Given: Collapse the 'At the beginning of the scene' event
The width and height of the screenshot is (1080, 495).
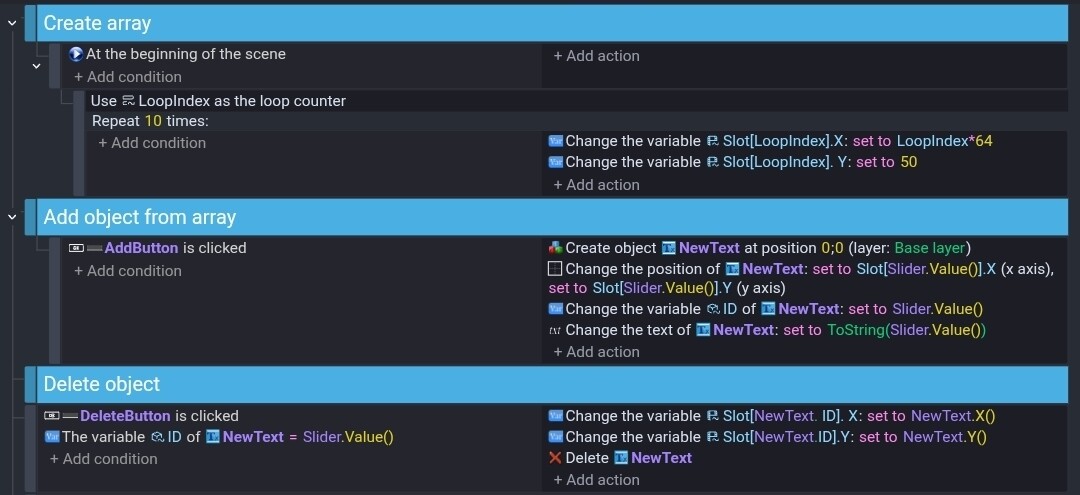Looking at the screenshot, I should [x=37, y=66].
